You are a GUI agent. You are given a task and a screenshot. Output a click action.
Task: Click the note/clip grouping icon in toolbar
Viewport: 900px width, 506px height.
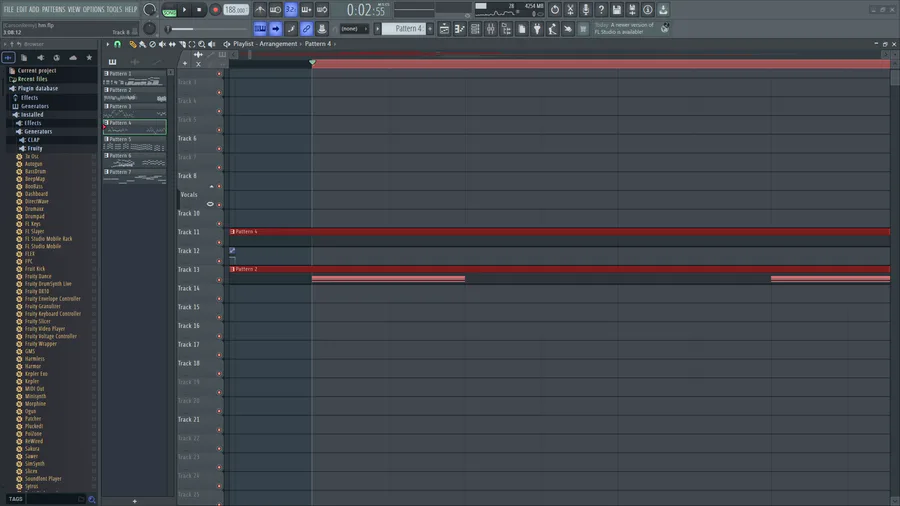(322, 29)
